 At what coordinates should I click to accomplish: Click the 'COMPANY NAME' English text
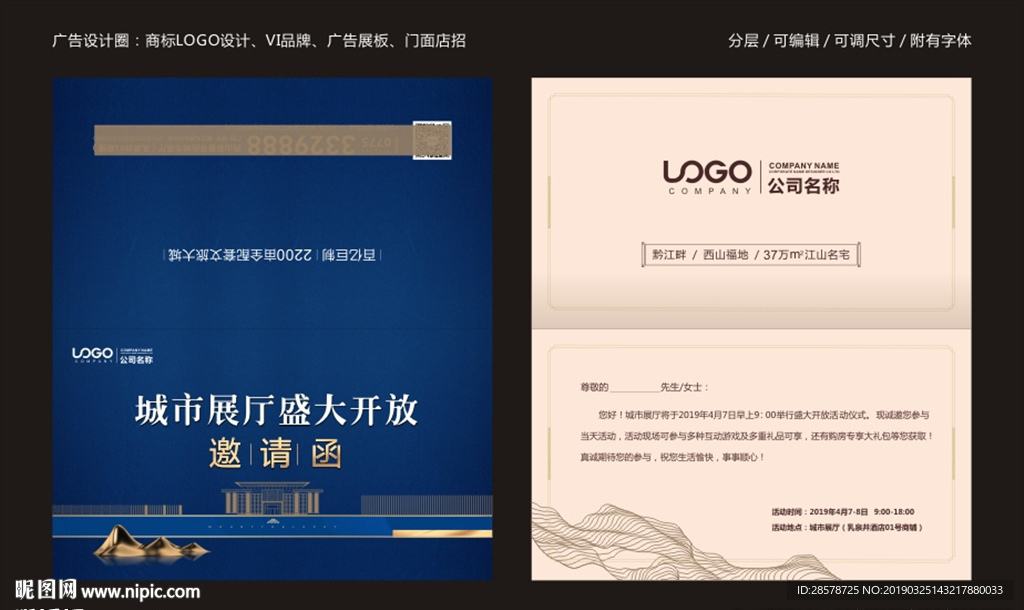(x=804, y=166)
